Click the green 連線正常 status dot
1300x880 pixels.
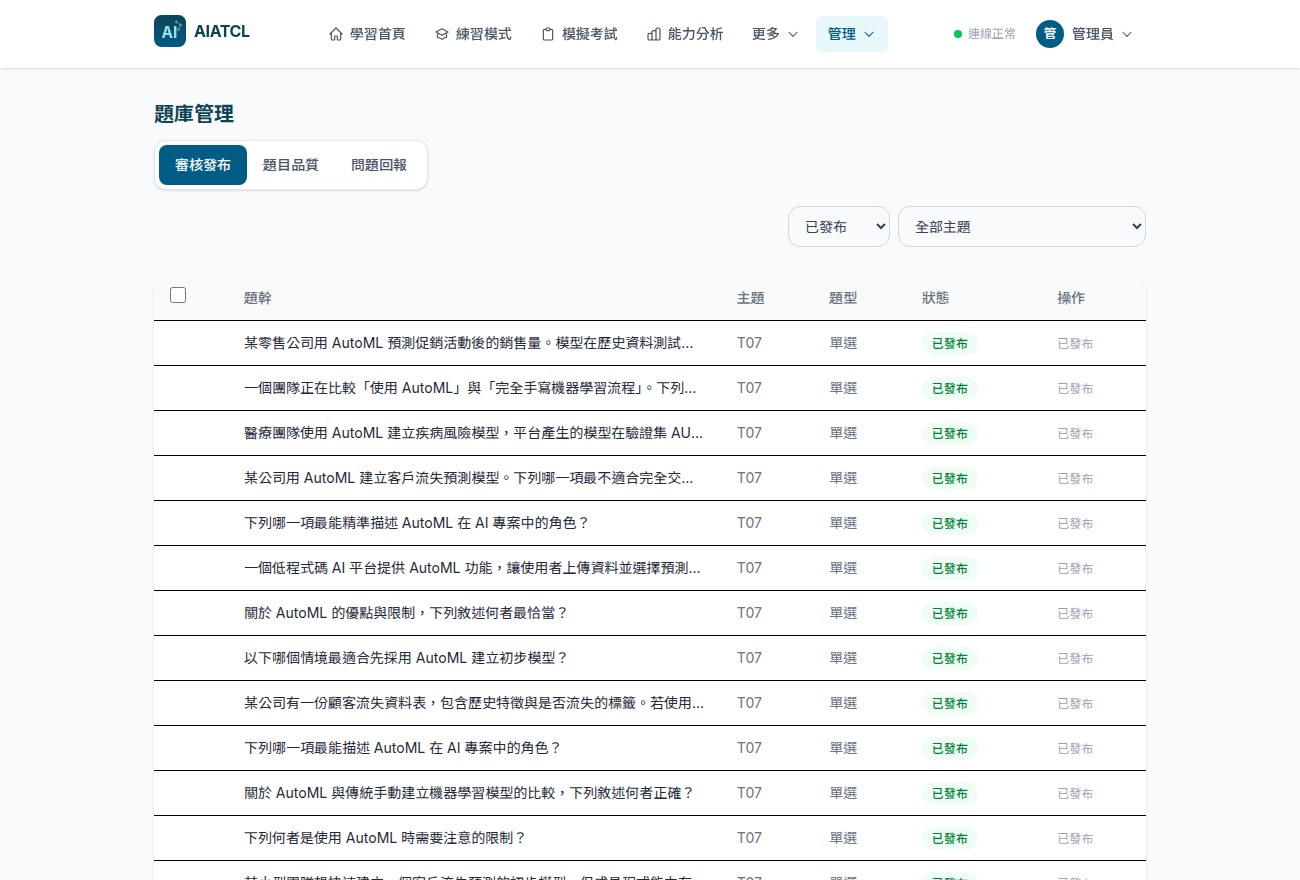coord(958,34)
